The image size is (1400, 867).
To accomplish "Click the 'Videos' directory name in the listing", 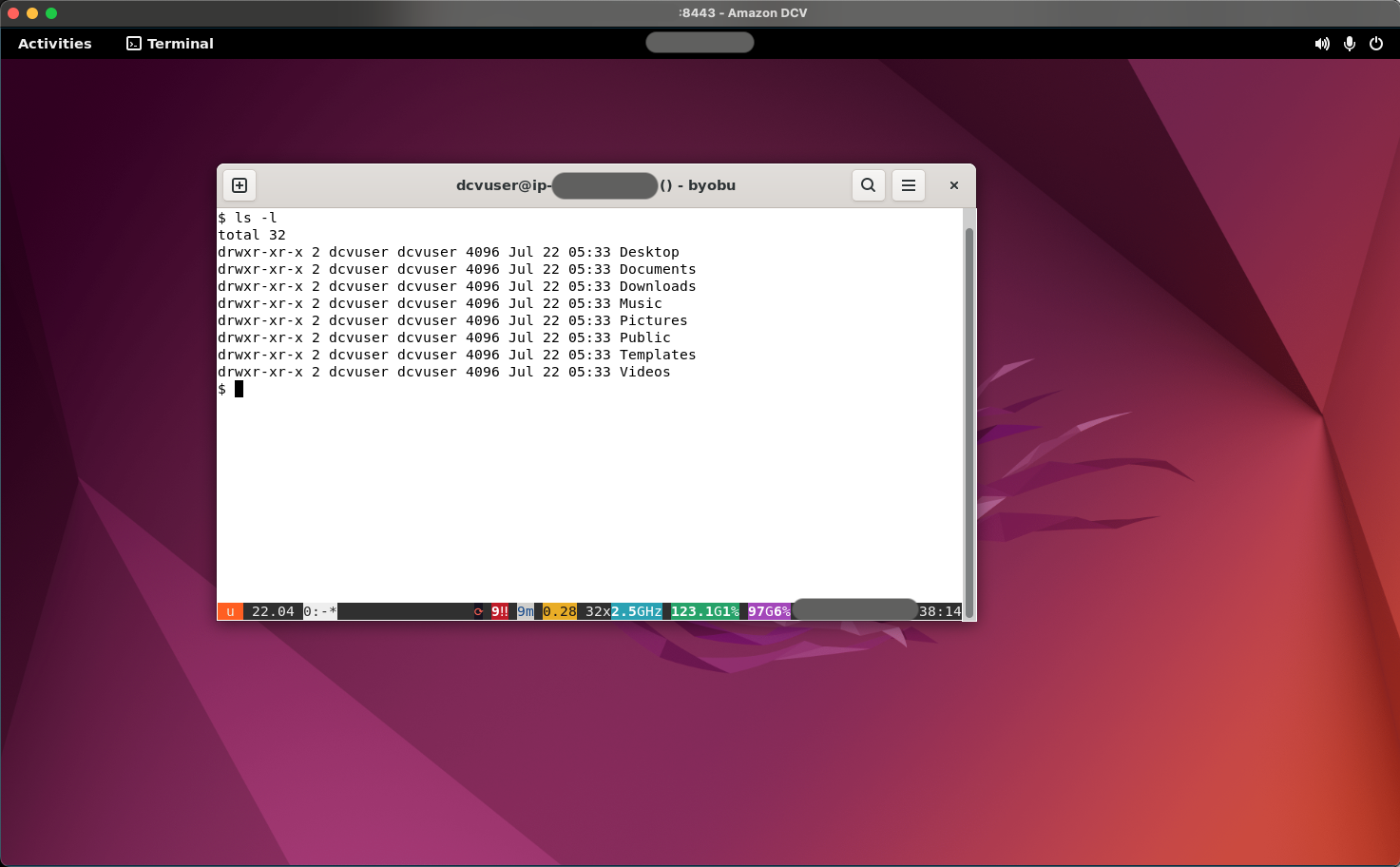I will (644, 372).
